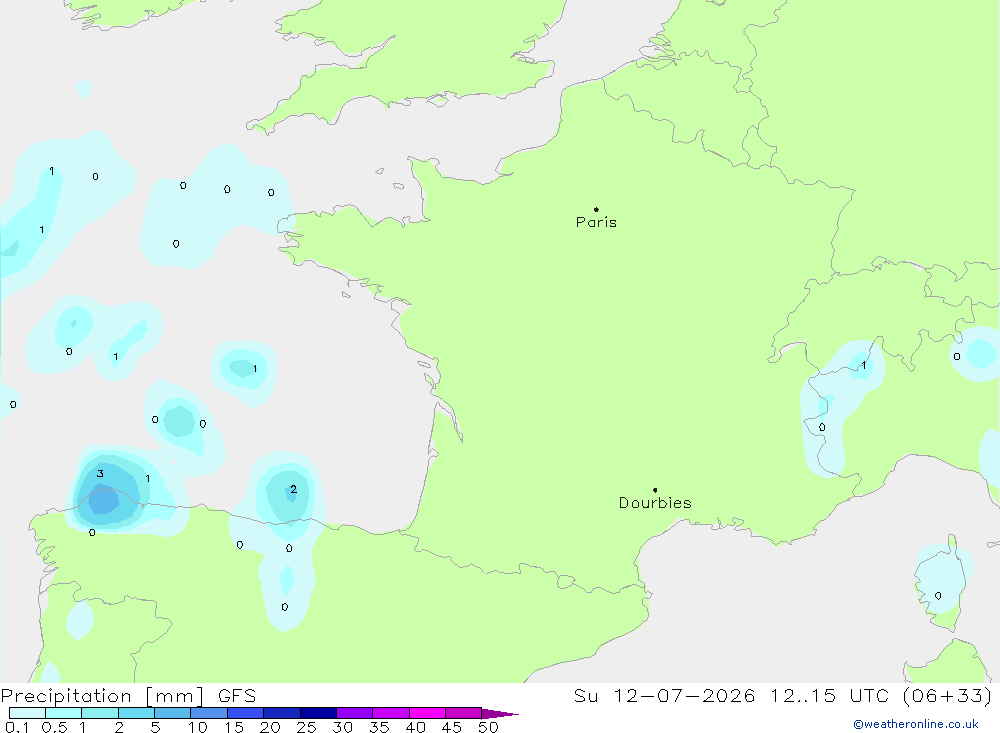This screenshot has height=733, width=1000.
Task: Click the Dourbies city label
Action: [x=655, y=503]
